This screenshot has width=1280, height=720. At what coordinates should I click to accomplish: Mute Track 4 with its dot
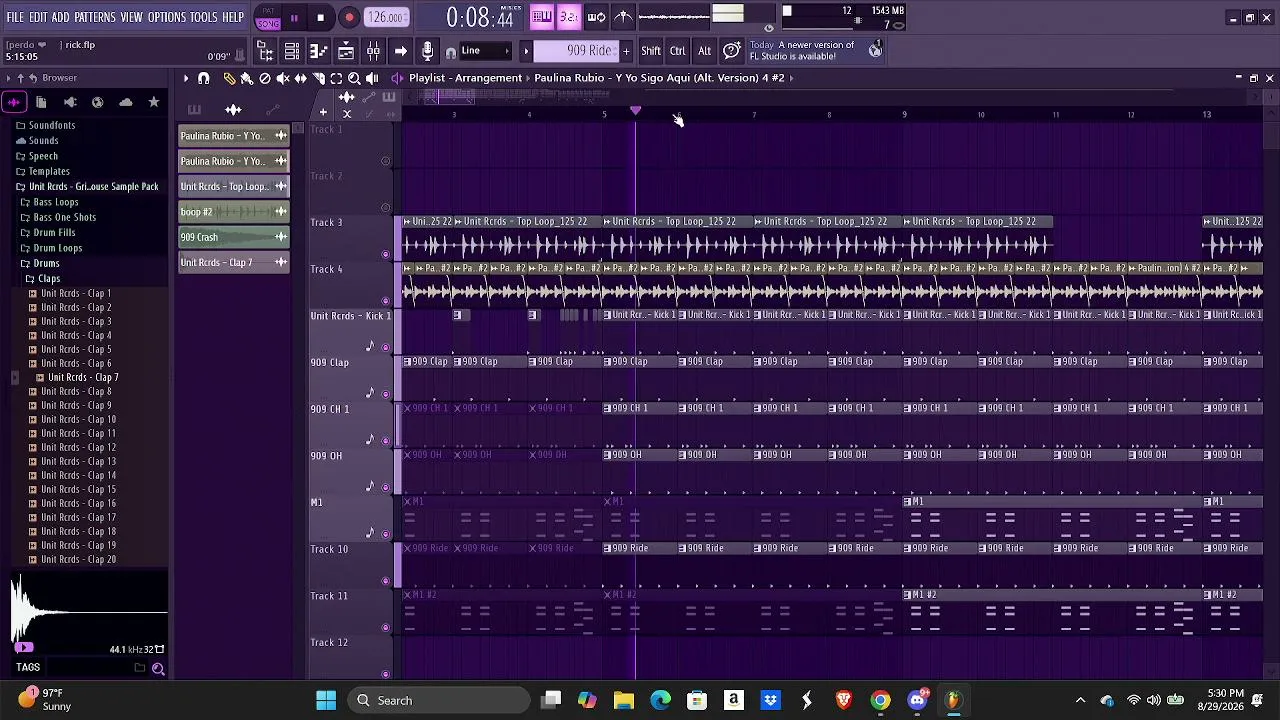point(386,301)
